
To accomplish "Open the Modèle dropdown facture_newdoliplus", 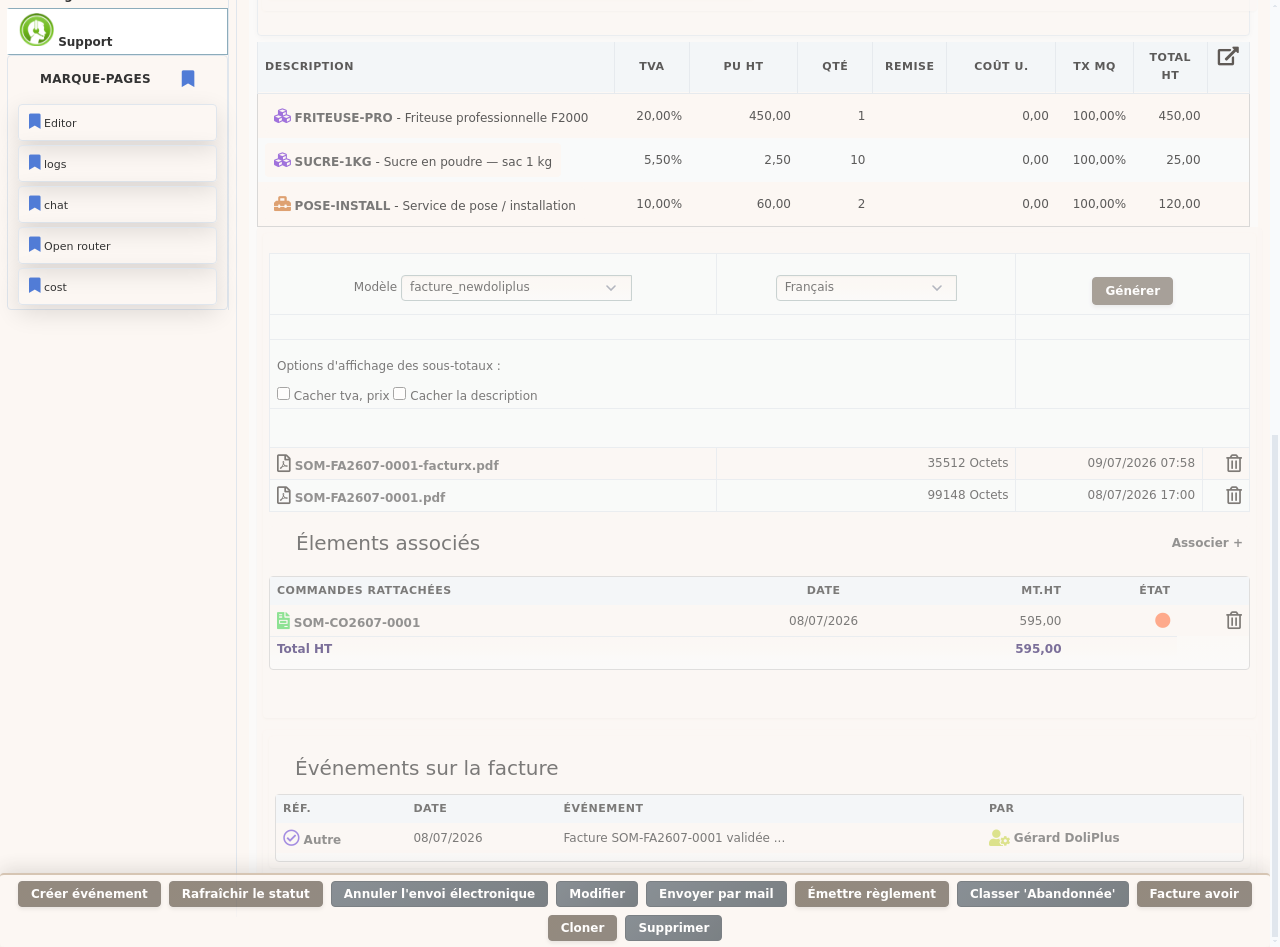I will click(516, 288).
